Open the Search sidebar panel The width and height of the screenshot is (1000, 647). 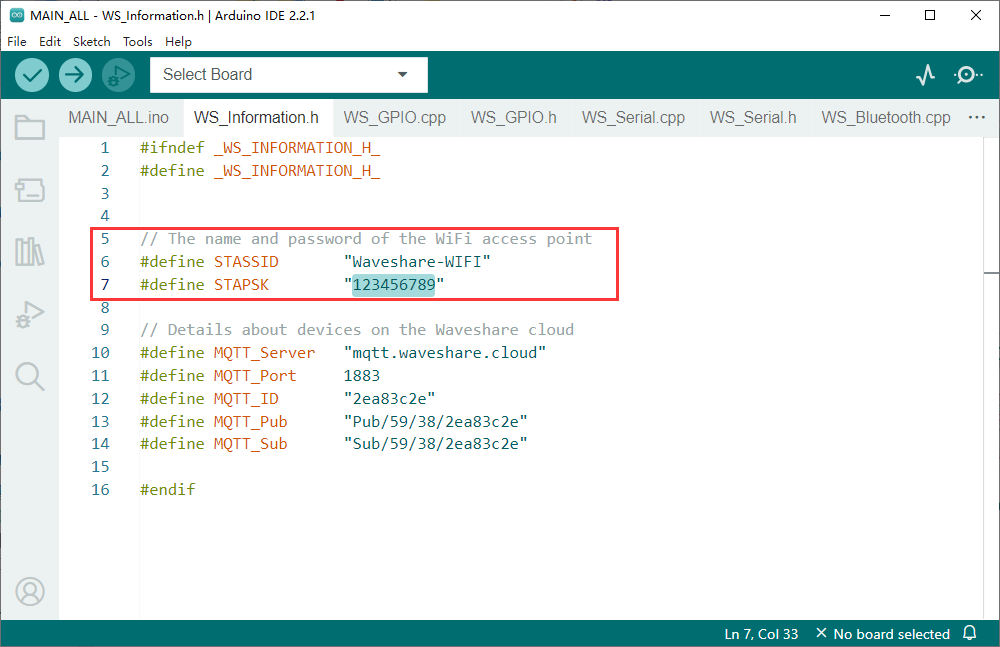pos(30,376)
